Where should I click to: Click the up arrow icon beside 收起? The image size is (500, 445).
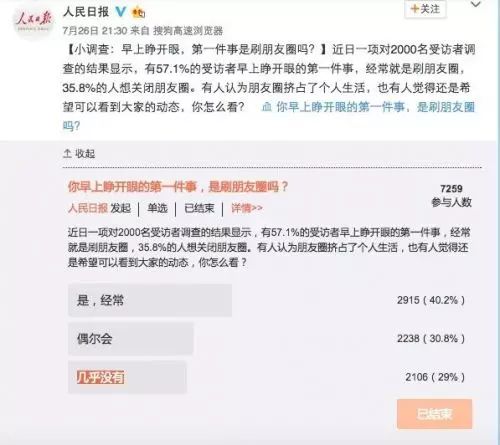pyautogui.click(x=67, y=154)
